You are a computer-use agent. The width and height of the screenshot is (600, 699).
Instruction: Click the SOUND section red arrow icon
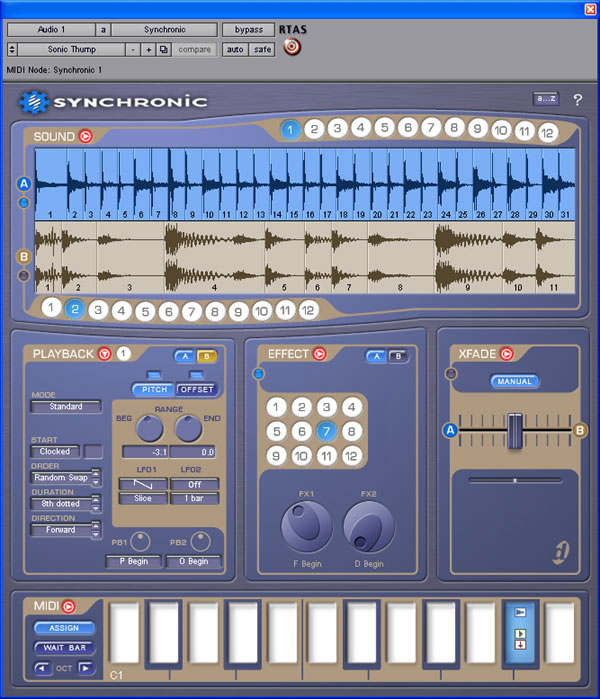point(86,136)
